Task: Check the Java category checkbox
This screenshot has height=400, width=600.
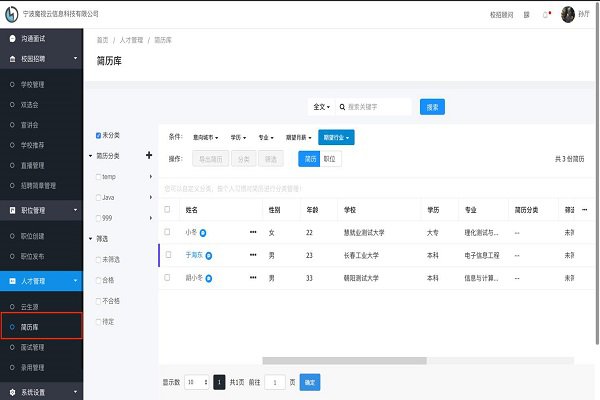Action: pos(98,198)
